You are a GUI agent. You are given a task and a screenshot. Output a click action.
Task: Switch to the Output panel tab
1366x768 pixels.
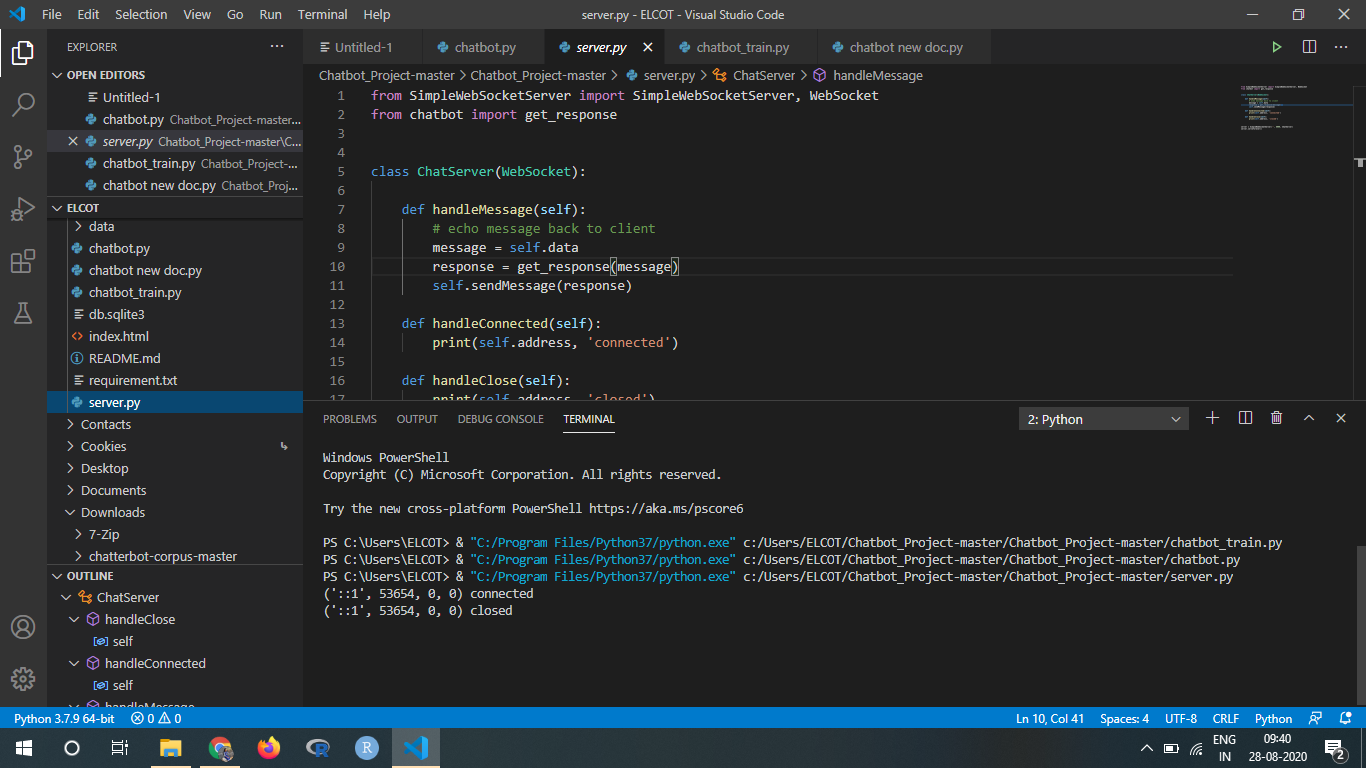(417, 419)
